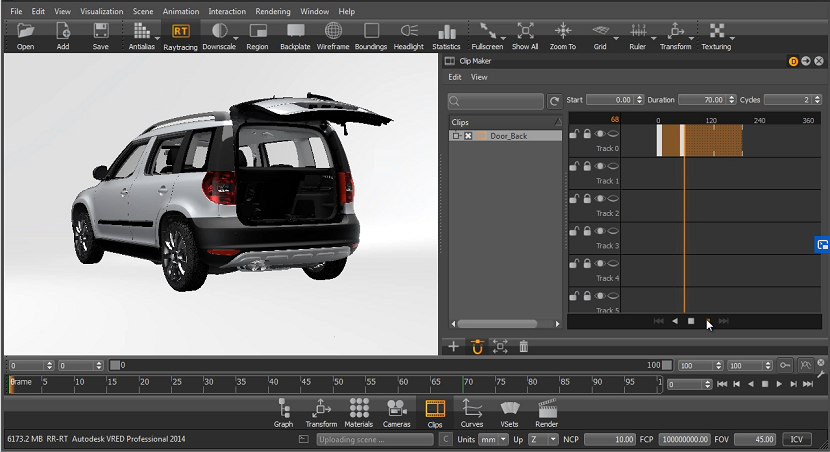Image resolution: width=830 pixels, height=452 pixels.
Task: Open the Curves editor
Action: click(x=472, y=411)
